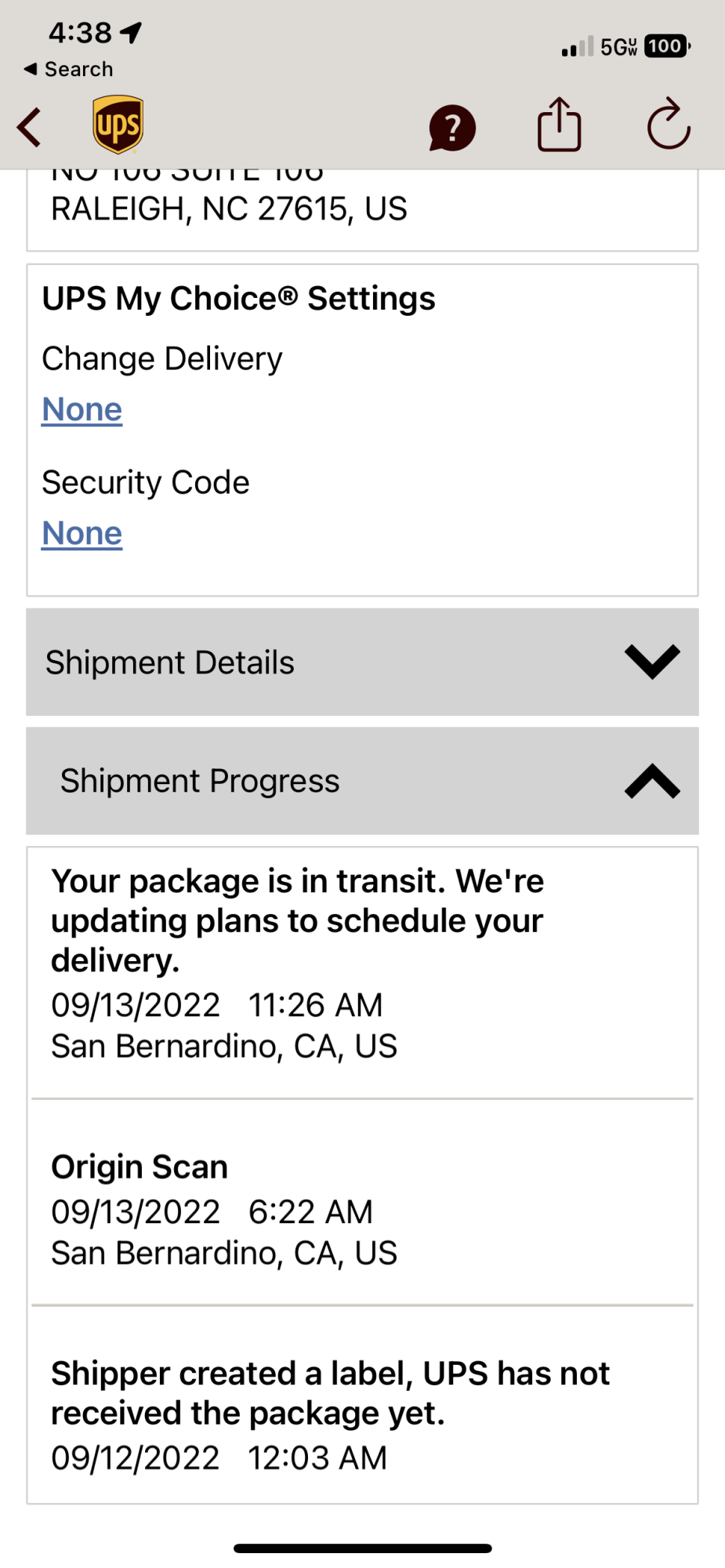Tap the Shipment Details section header
The height and width of the screenshot is (1568, 725).
[171, 662]
